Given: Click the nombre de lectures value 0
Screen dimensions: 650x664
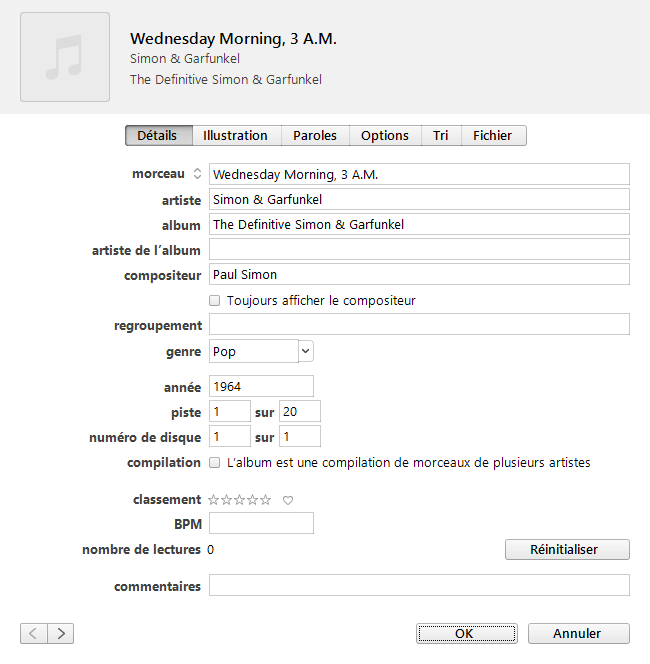Looking at the screenshot, I should coord(210,550).
